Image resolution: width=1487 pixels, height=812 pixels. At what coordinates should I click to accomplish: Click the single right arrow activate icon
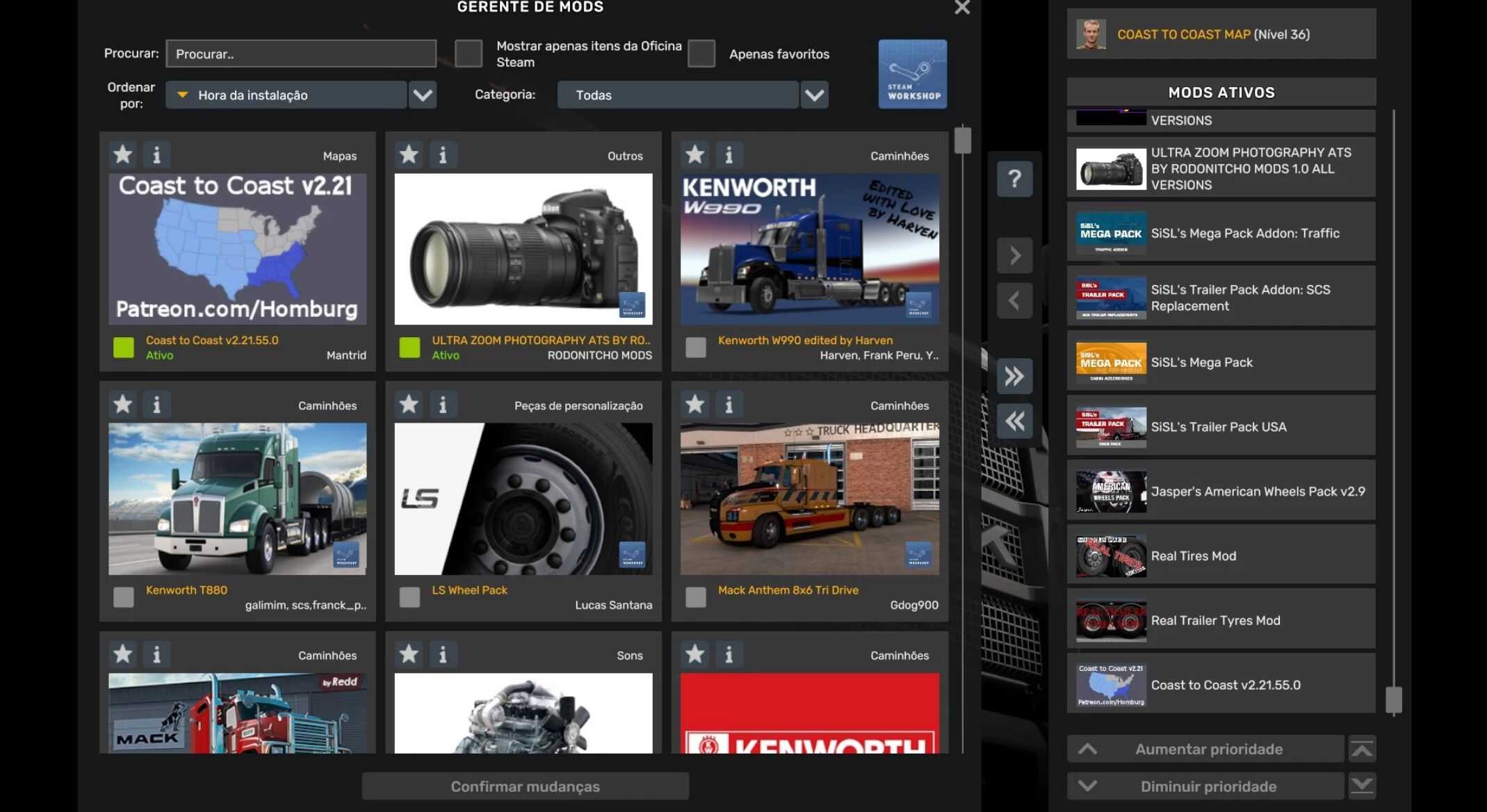(x=1014, y=255)
